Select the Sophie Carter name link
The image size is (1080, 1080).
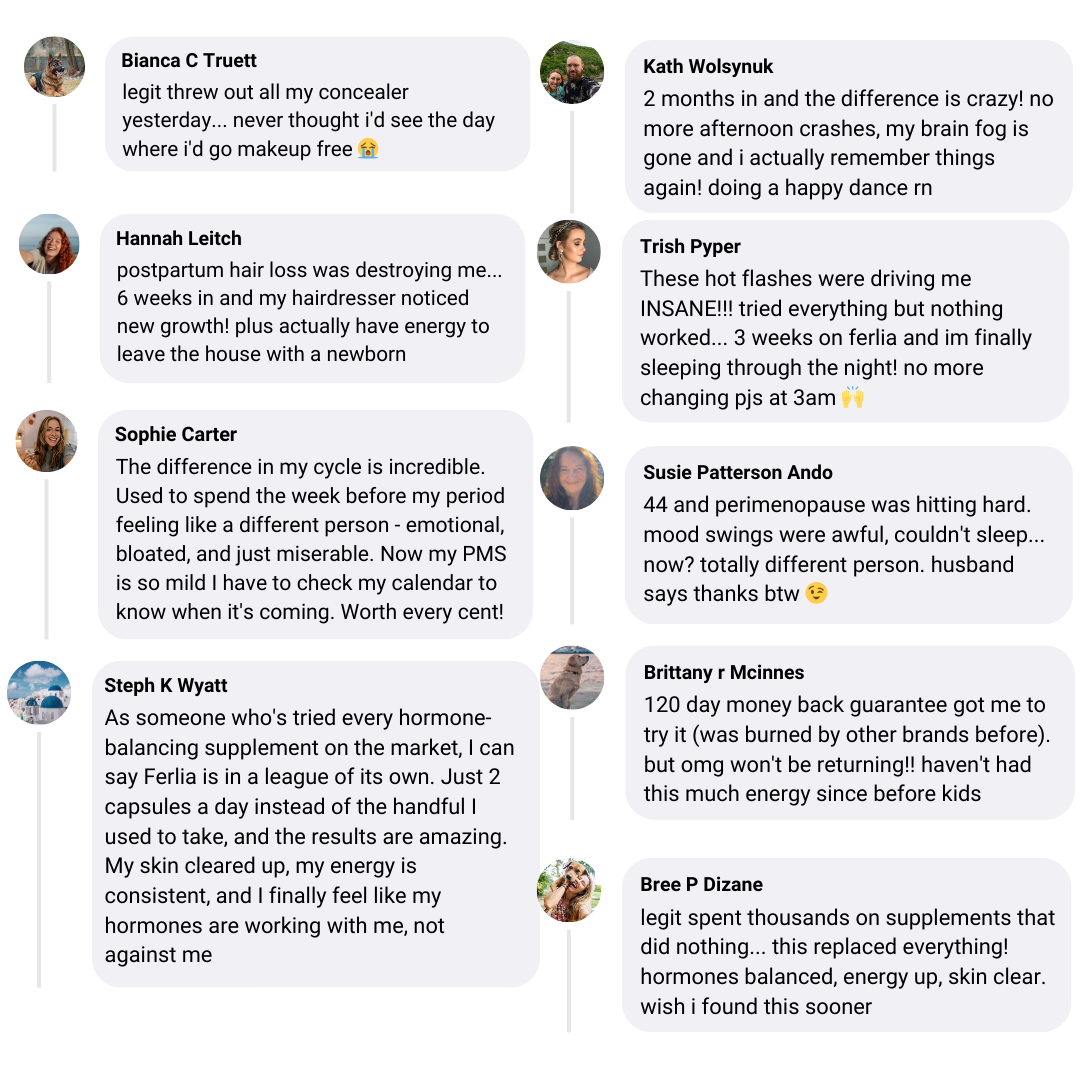[176, 434]
